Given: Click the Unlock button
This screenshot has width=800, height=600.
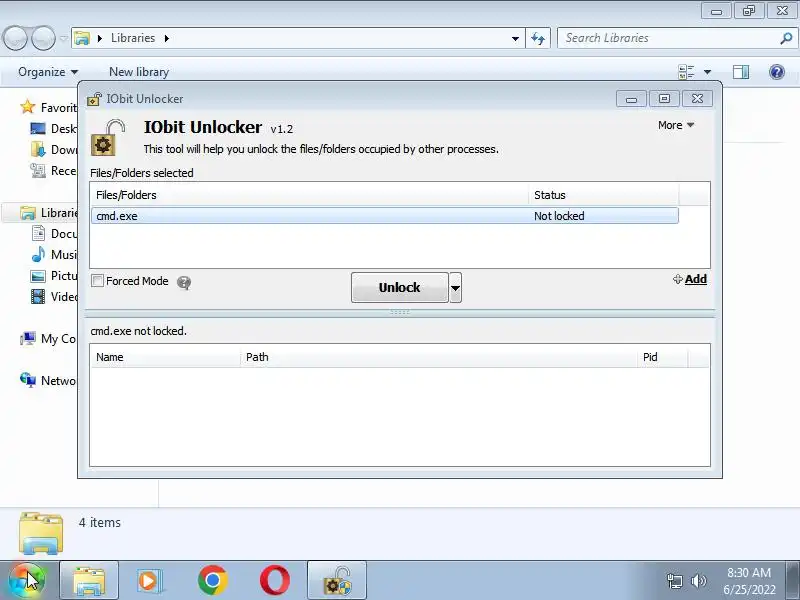Looking at the screenshot, I should click(399, 287).
